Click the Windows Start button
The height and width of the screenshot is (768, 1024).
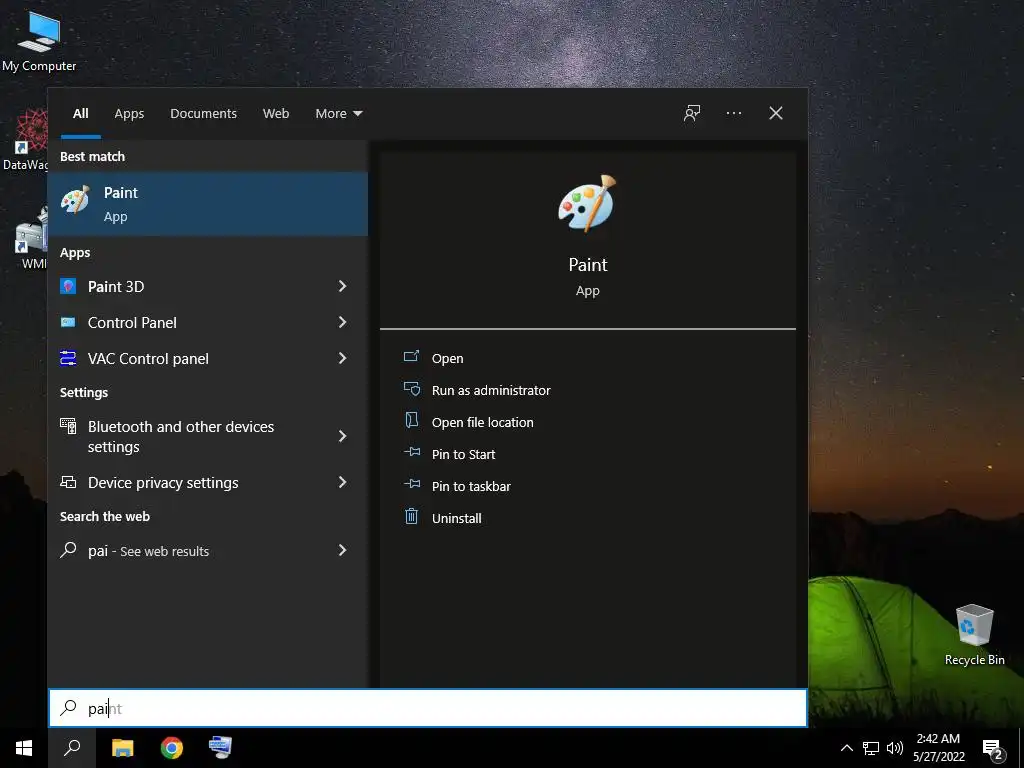(x=24, y=748)
